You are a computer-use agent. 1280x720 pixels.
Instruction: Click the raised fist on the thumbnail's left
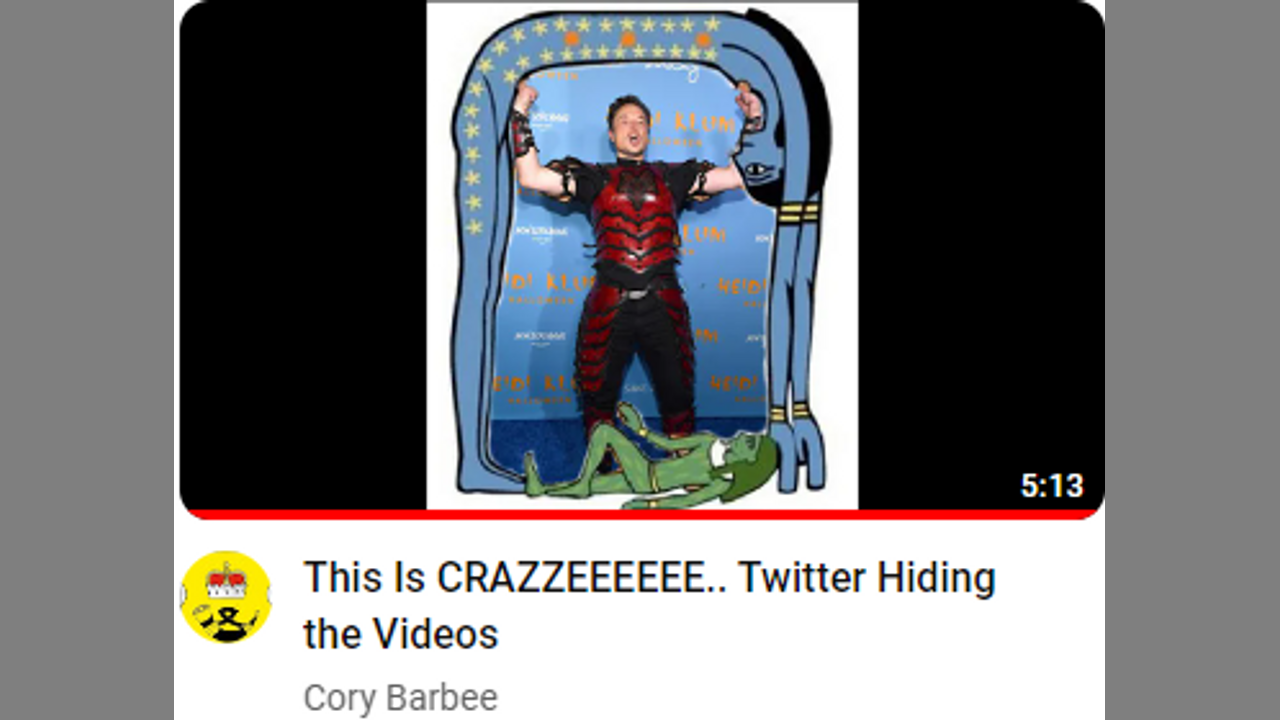coord(525,95)
